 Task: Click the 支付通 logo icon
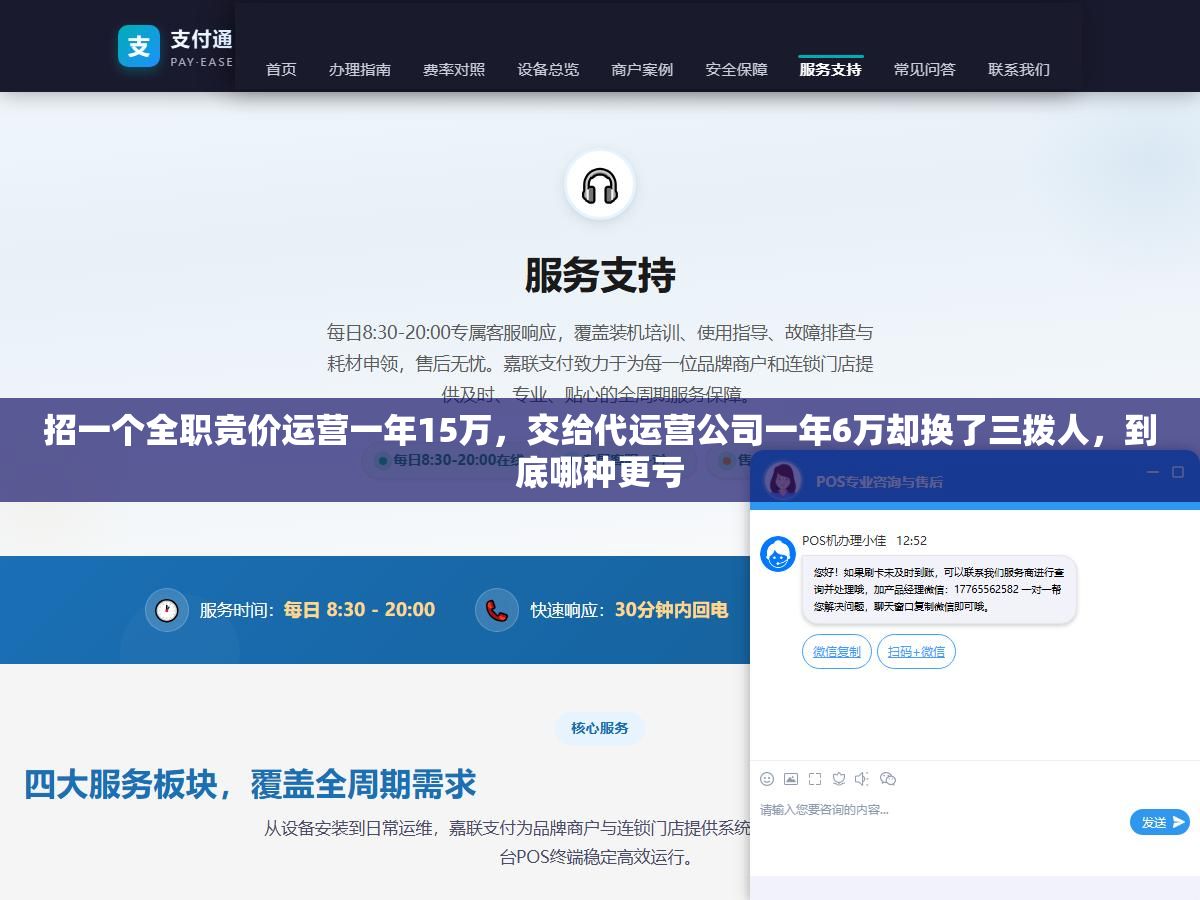click(x=139, y=46)
